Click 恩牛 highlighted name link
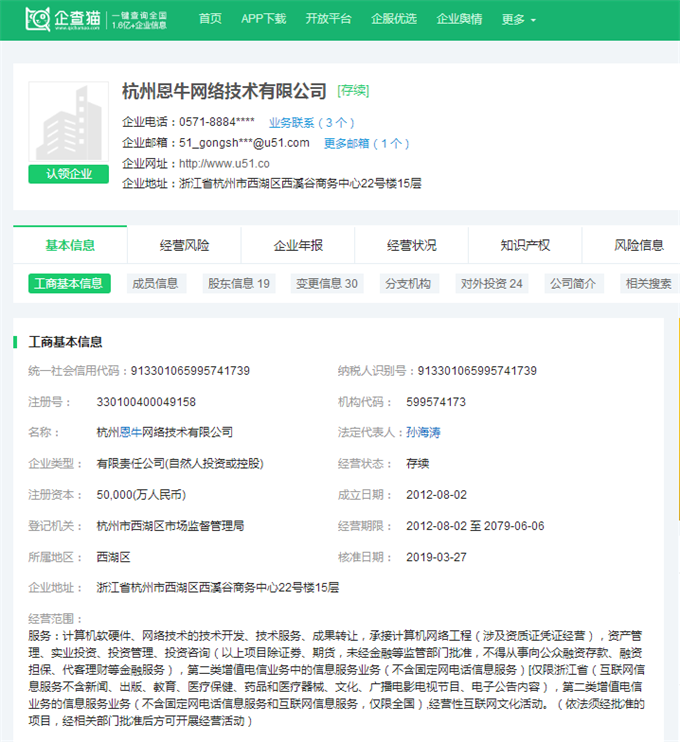680x742 pixels. pyautogui.click(x=131, y=432)
